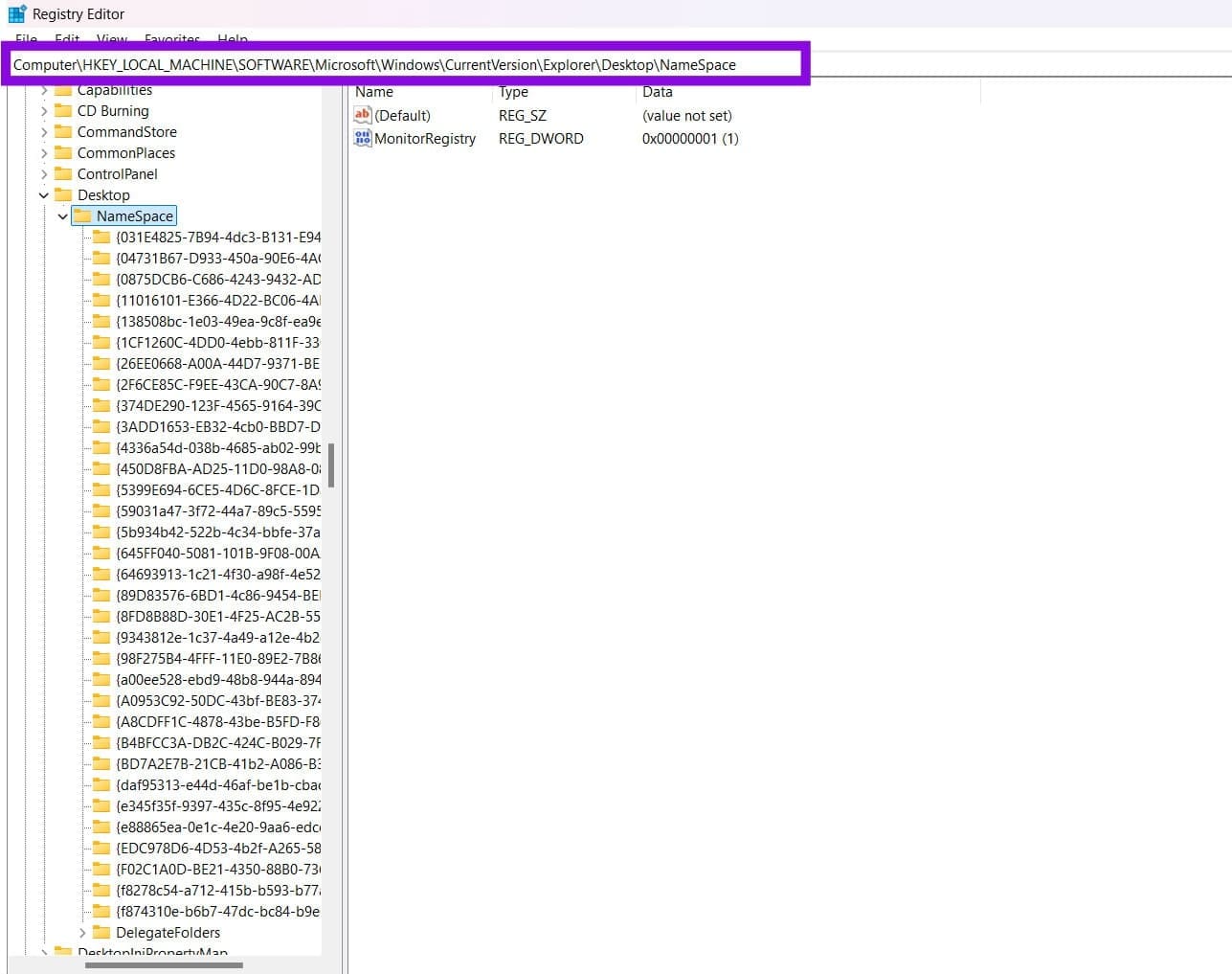Viewport: 1232px width, 974px height.
Task: Click the DelegateFolders folder icon
Action: click(x=101, y=932)
